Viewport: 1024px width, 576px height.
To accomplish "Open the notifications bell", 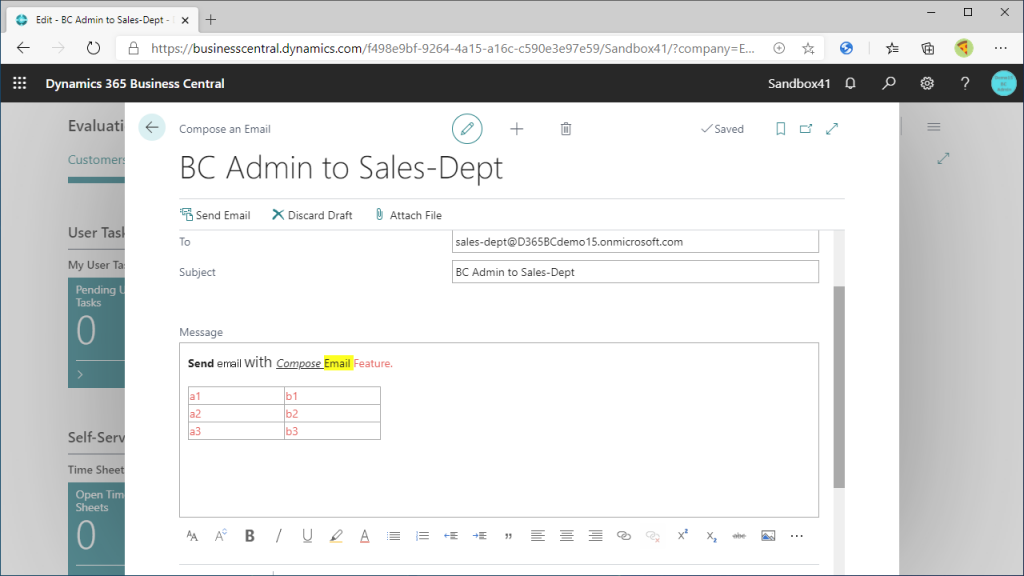I will (x=850, y=83).
